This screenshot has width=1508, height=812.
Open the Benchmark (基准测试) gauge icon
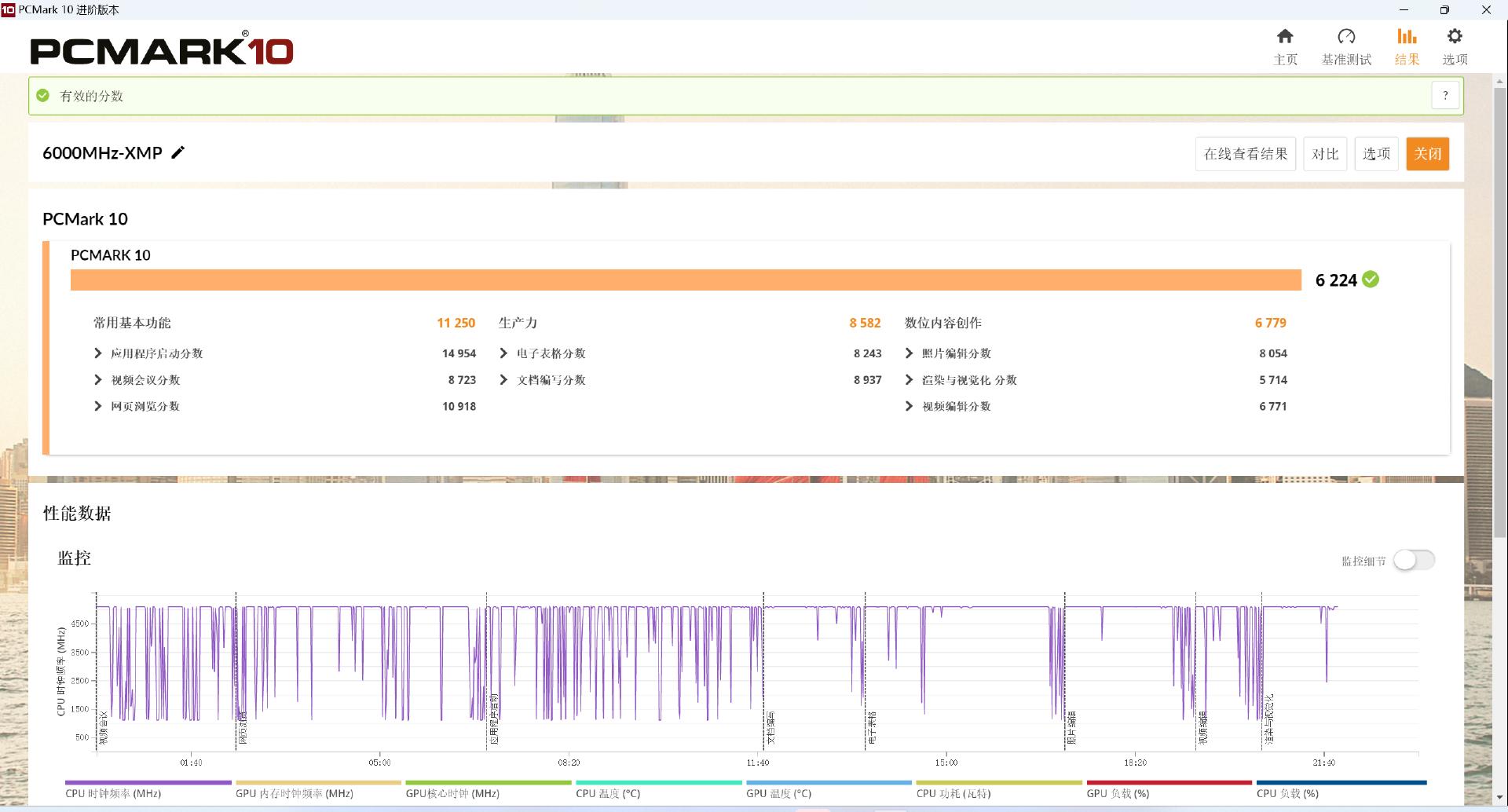click(1346, 37)
